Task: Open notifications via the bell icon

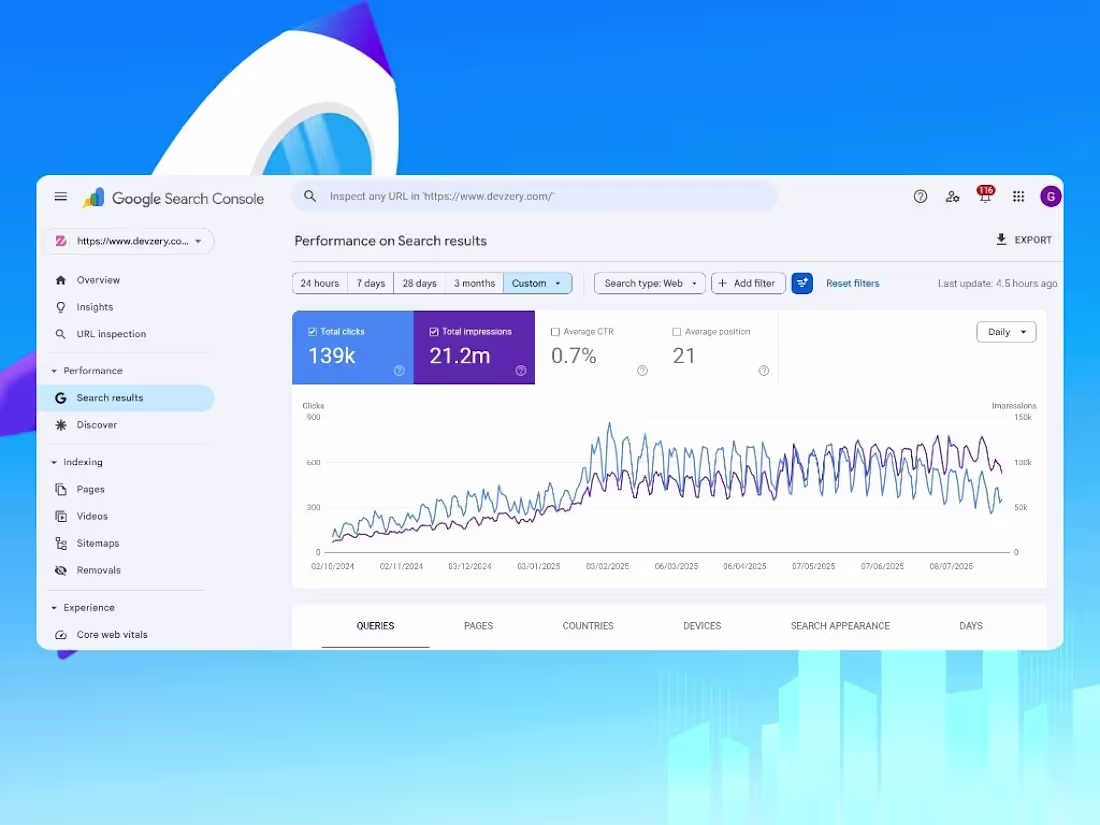Action: point(985,196)
